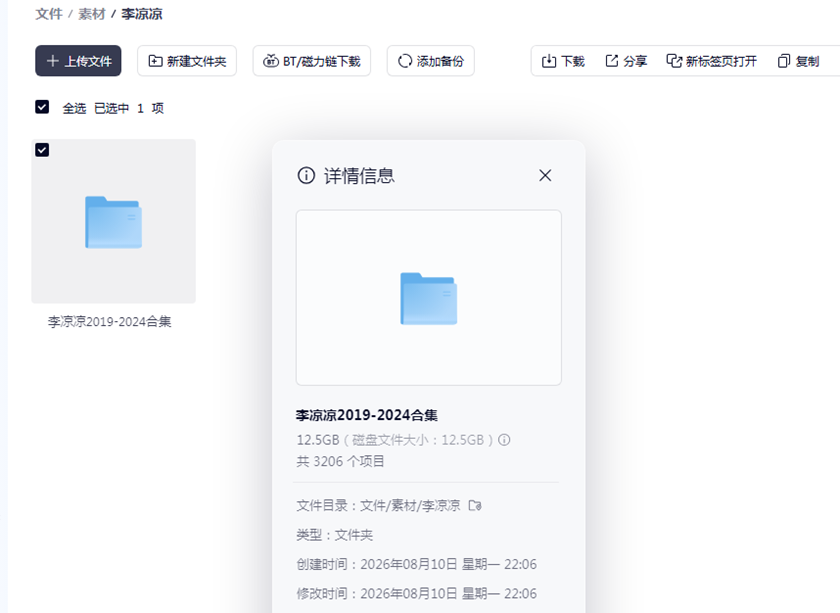Image resolution: width=840 pixels, height=613 pixels.
Task: Click the 文件目录 path text
Action: click(x=378, y=505)
